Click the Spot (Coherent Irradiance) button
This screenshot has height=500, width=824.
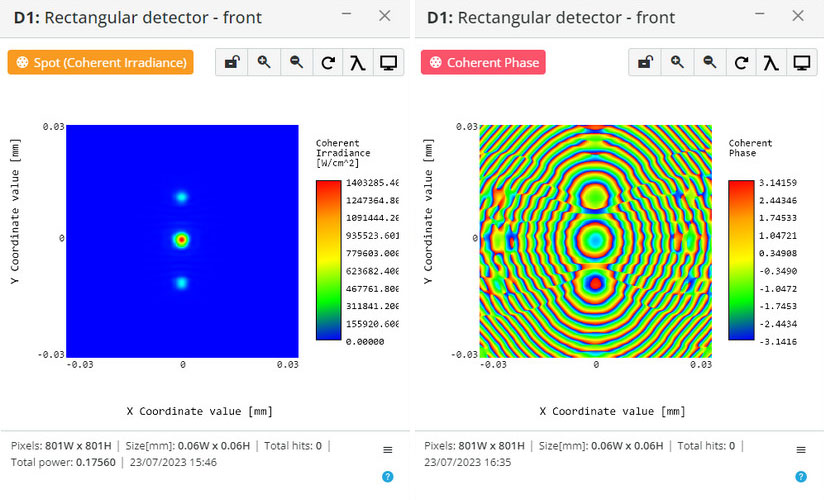(100, 63)
